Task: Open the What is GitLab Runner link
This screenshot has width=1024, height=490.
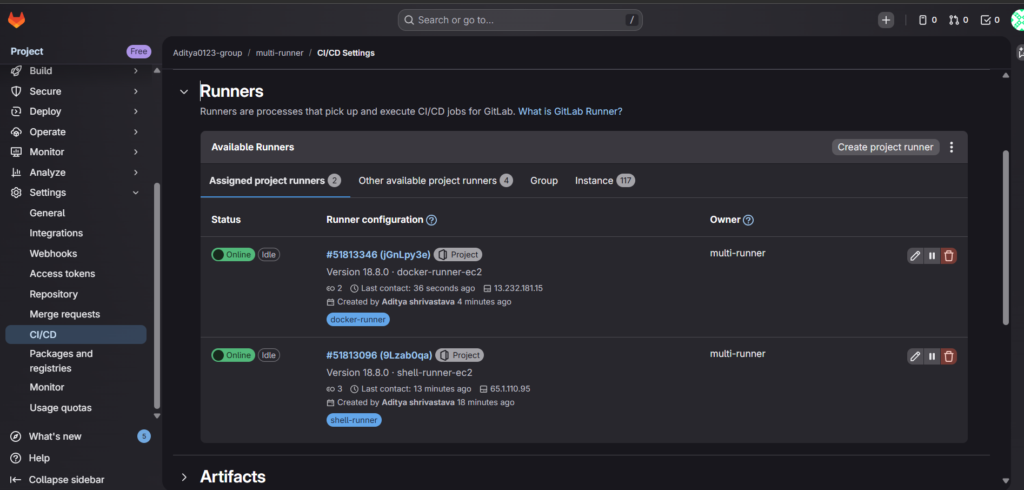Action: tap(570, 111)
